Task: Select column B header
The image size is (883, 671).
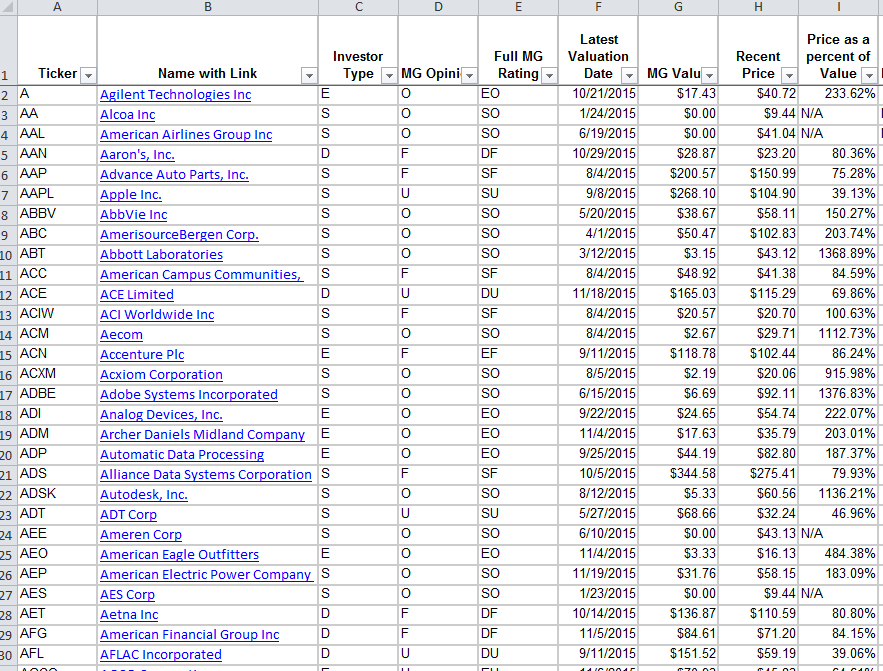Action: pyautogui.click(x=208, y=7)
